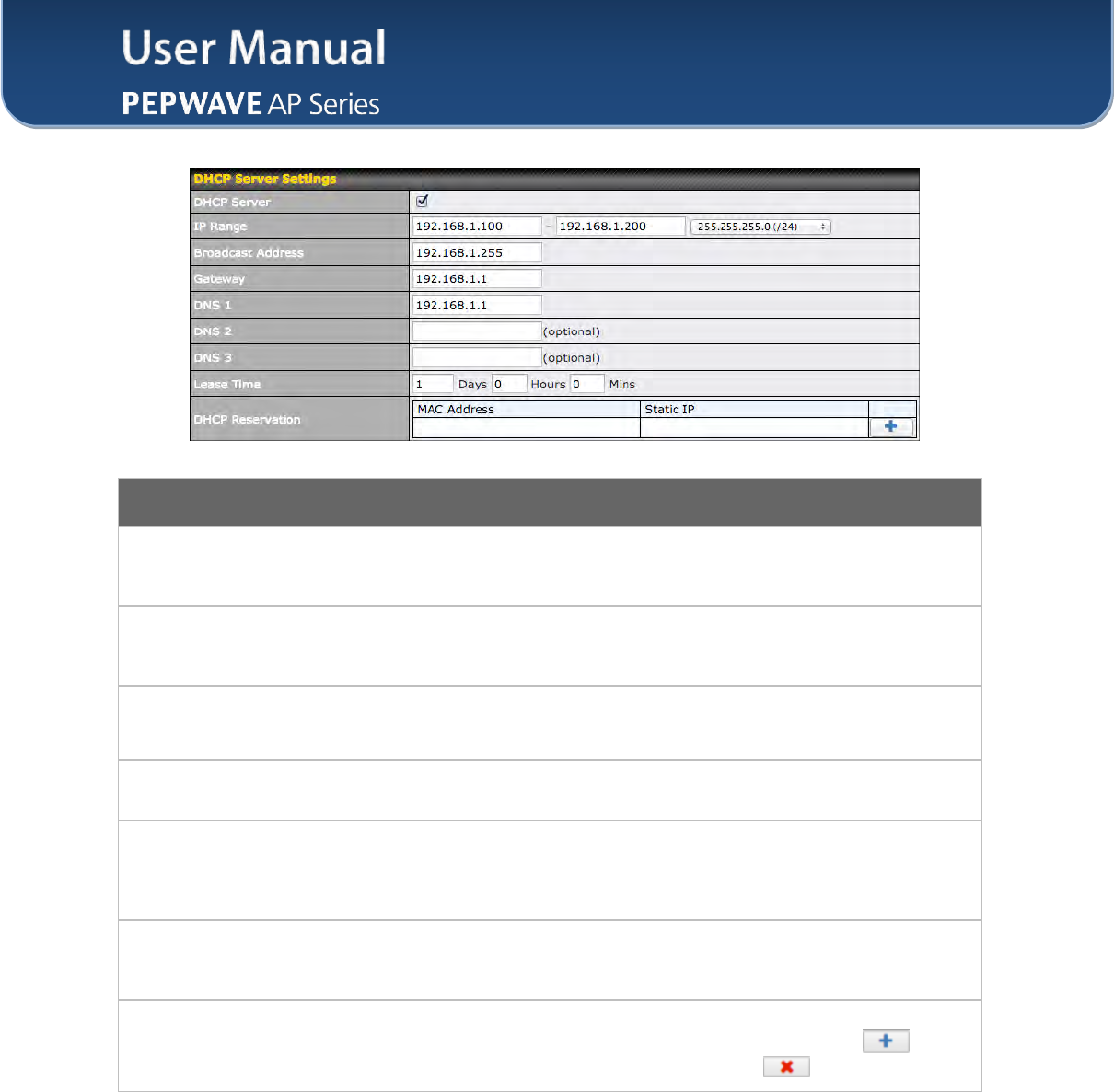Click the 'MAC Address' column header
Image resolution: width=1114 pixels, height=1092 pixels.
point(456,409)
